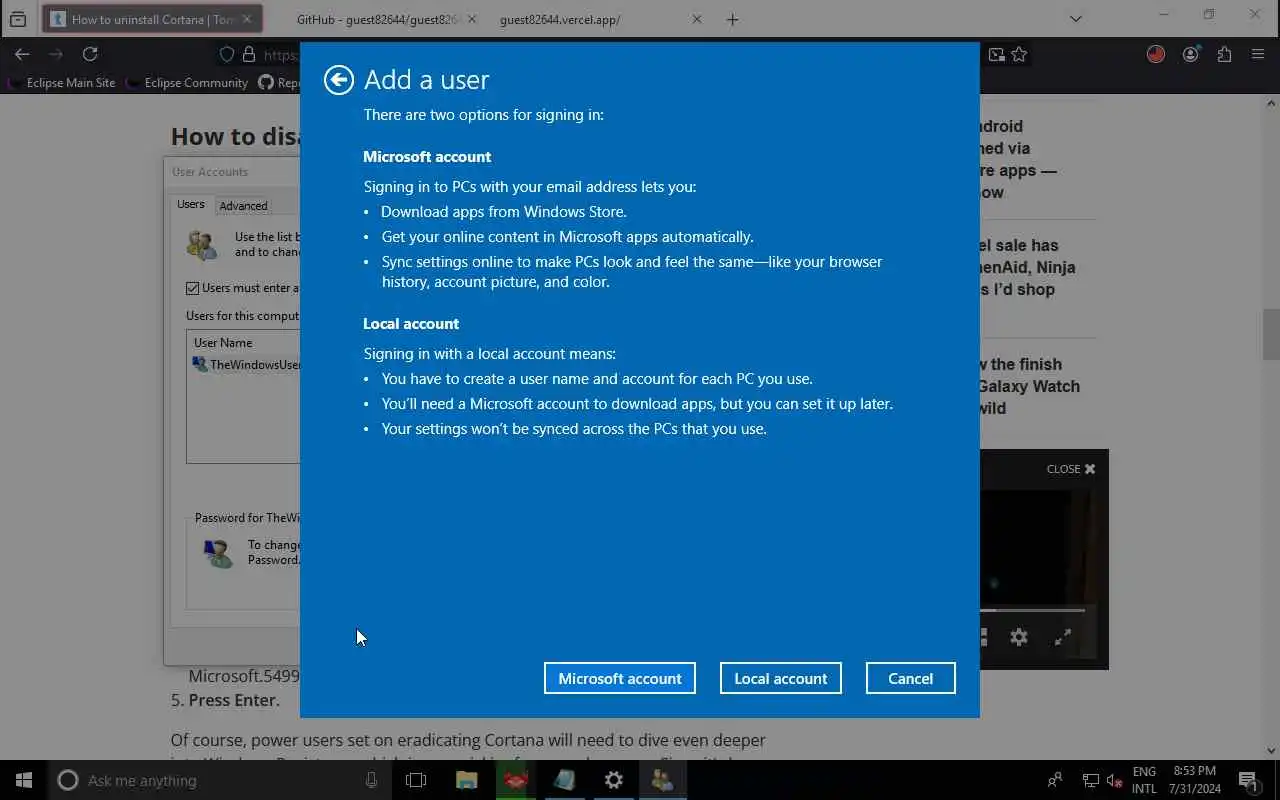Go back using the Add a user arrow

click(339, 80)
